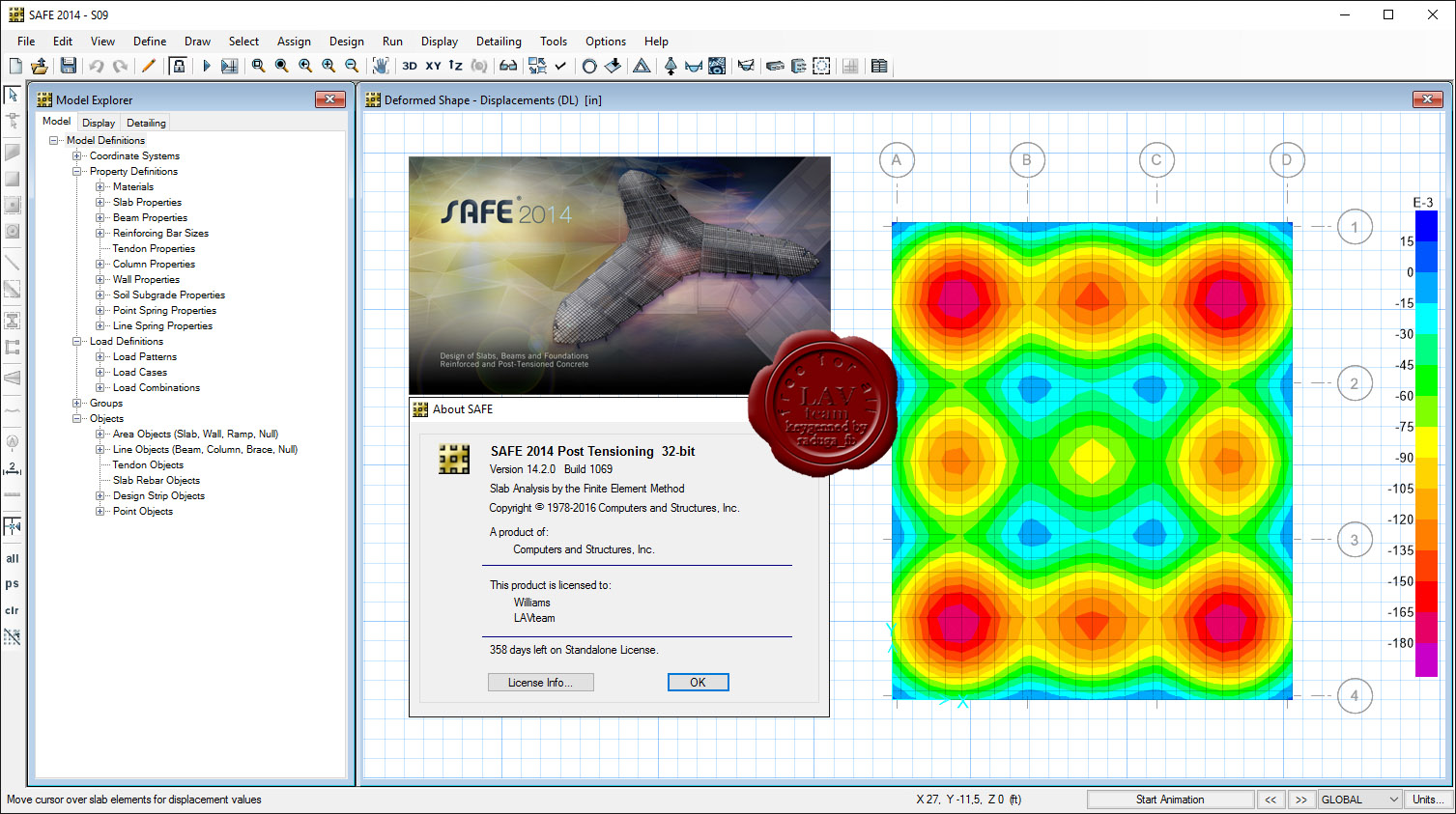Click the snap-to-points icon in left toolbar
The width and height of the screenshot is (1456, 814).
(13, 526)
